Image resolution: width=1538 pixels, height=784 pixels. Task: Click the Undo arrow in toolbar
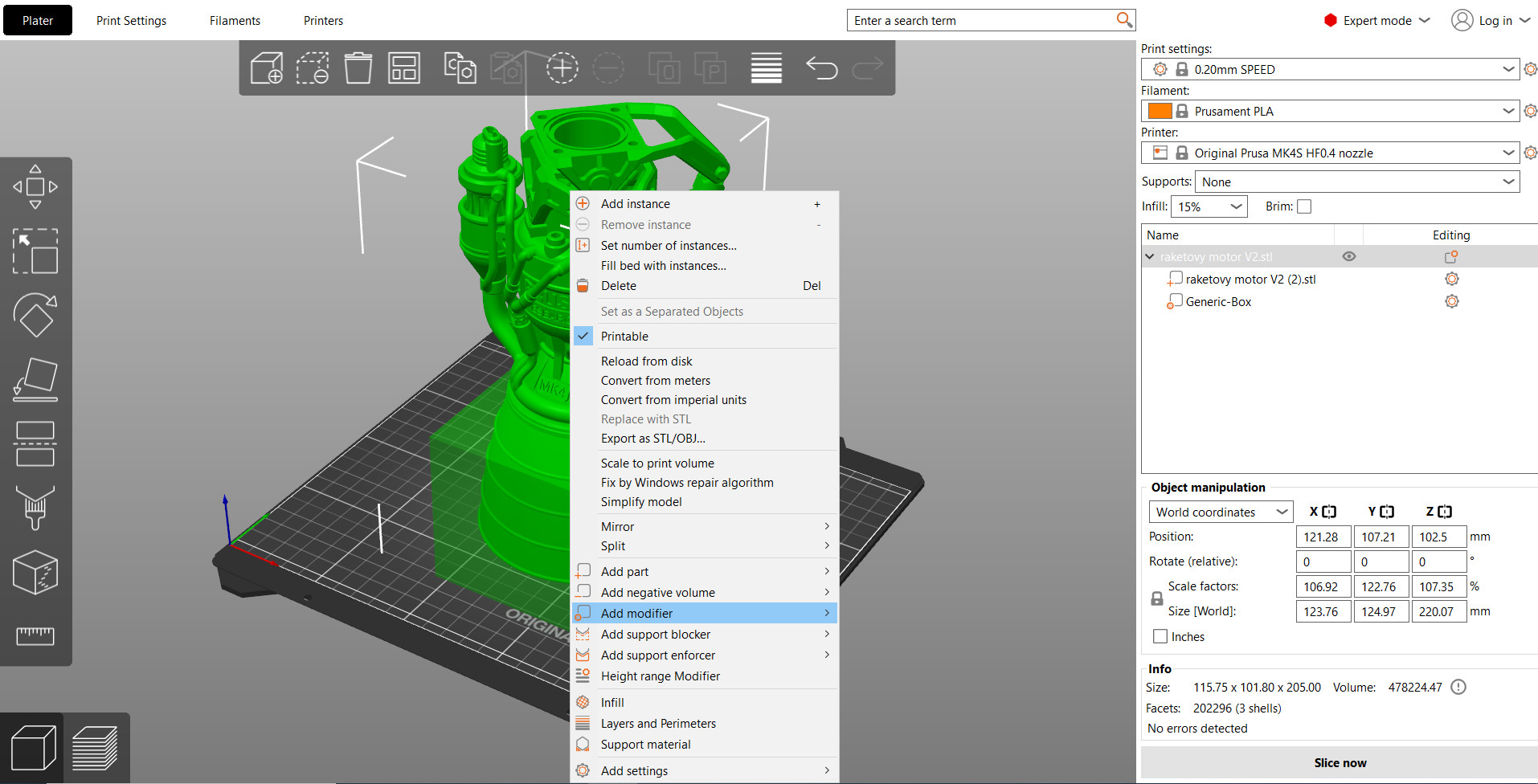821,68
